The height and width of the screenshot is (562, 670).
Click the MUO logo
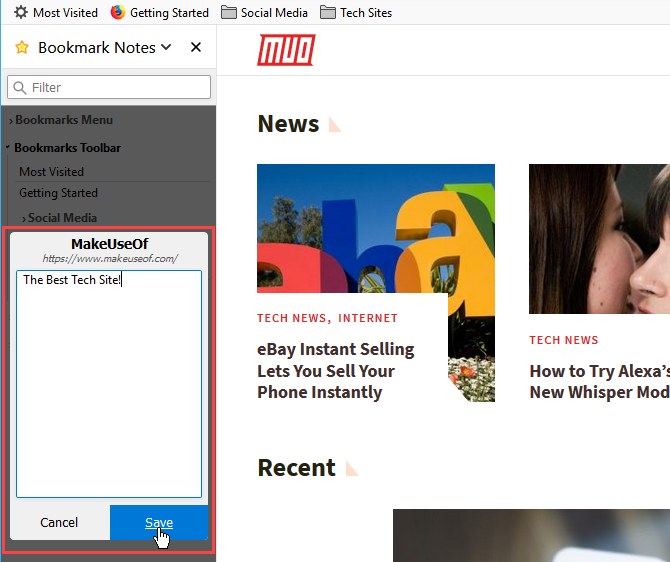(286, 49)
